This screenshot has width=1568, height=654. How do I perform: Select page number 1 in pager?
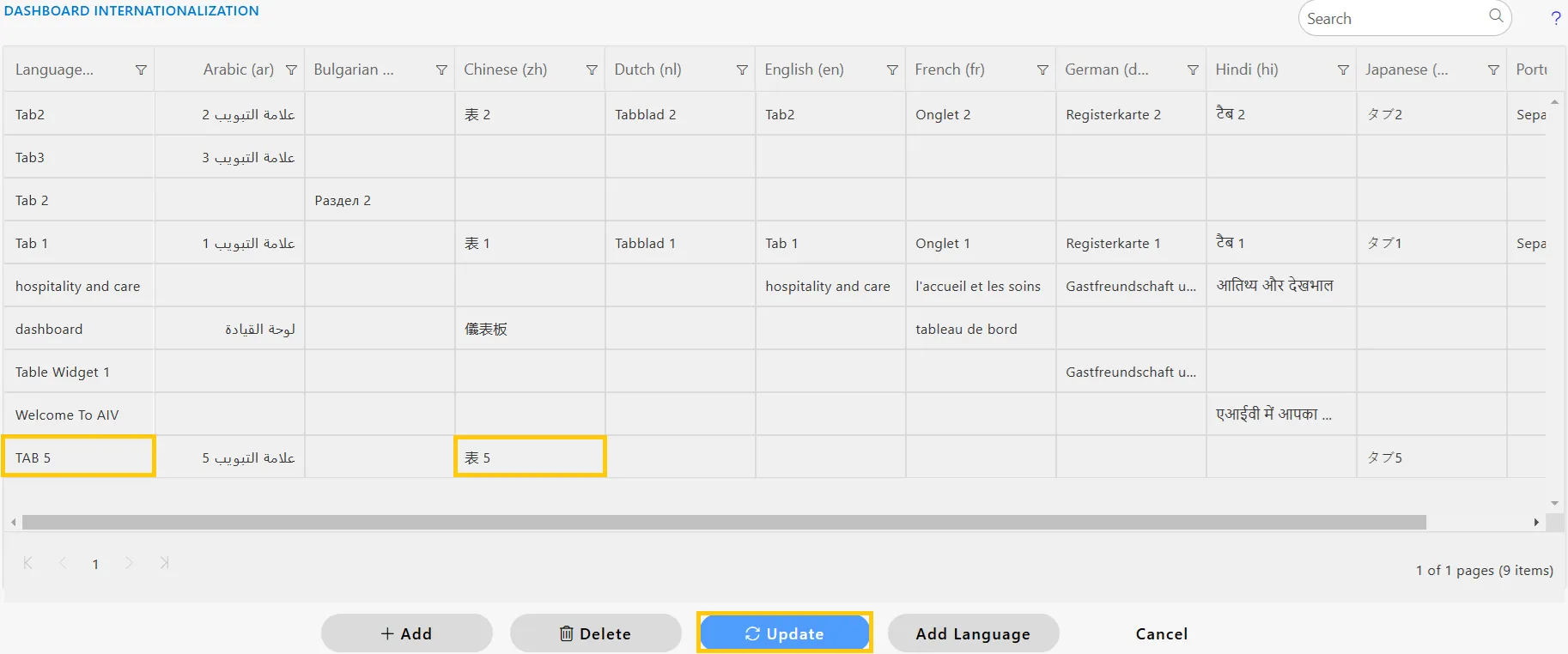pos(95,564)
